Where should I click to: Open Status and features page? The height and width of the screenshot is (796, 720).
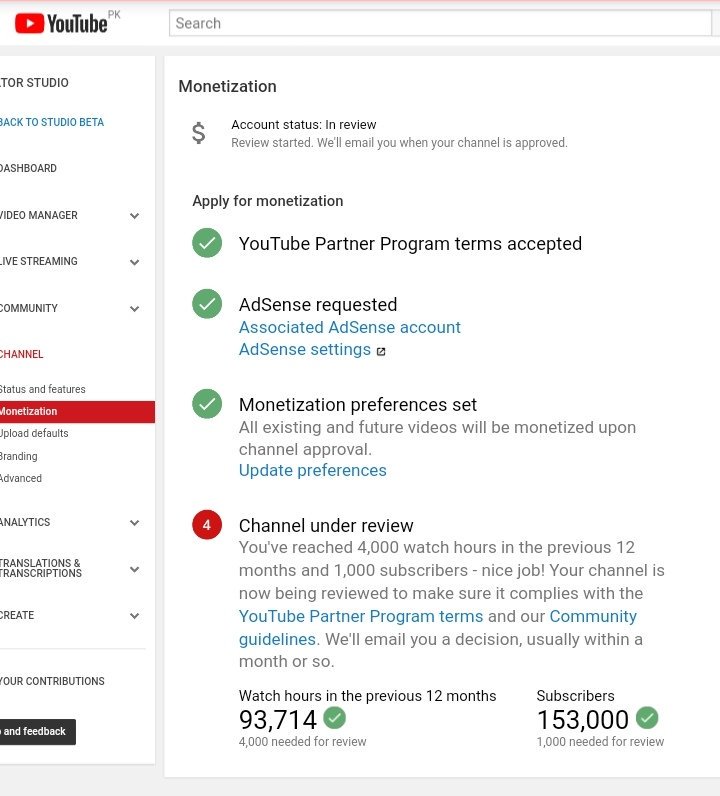point(43,389)
